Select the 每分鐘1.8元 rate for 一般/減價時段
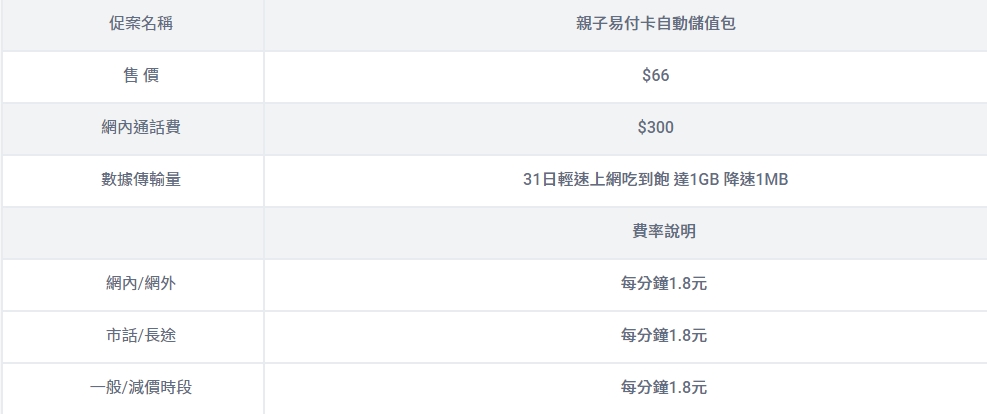The width and height of the screenshot is (987, 414). point(663,388)
